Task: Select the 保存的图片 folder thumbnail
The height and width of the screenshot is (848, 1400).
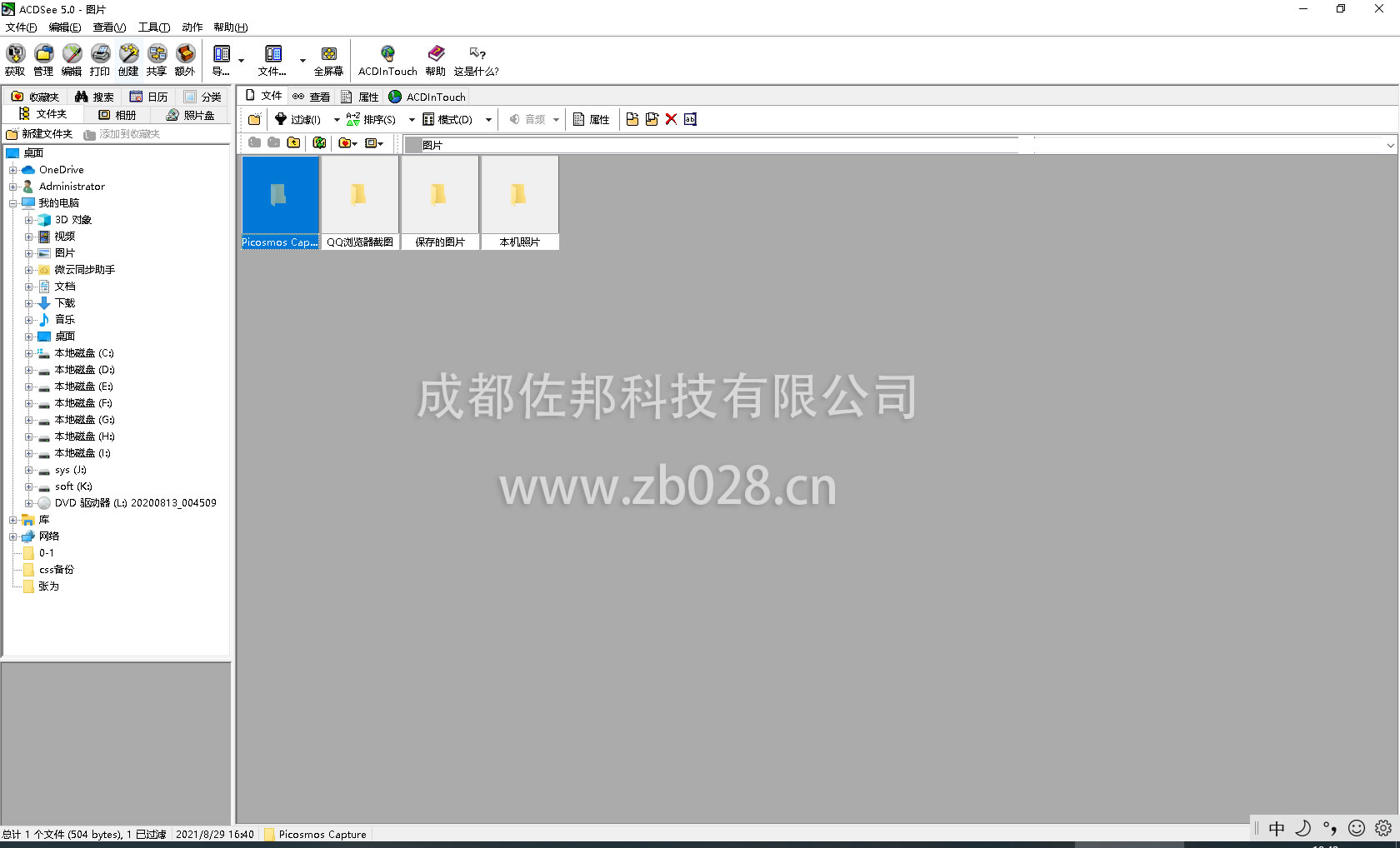Action: [440, 202]
